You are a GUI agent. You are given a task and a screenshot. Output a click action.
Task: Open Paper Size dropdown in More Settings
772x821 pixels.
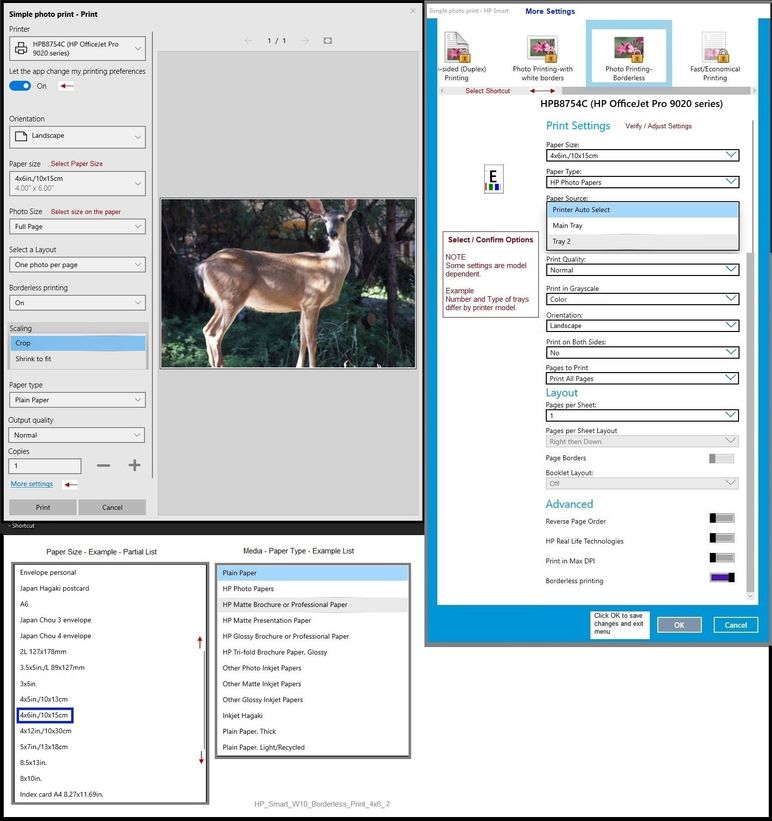point(642,155)
